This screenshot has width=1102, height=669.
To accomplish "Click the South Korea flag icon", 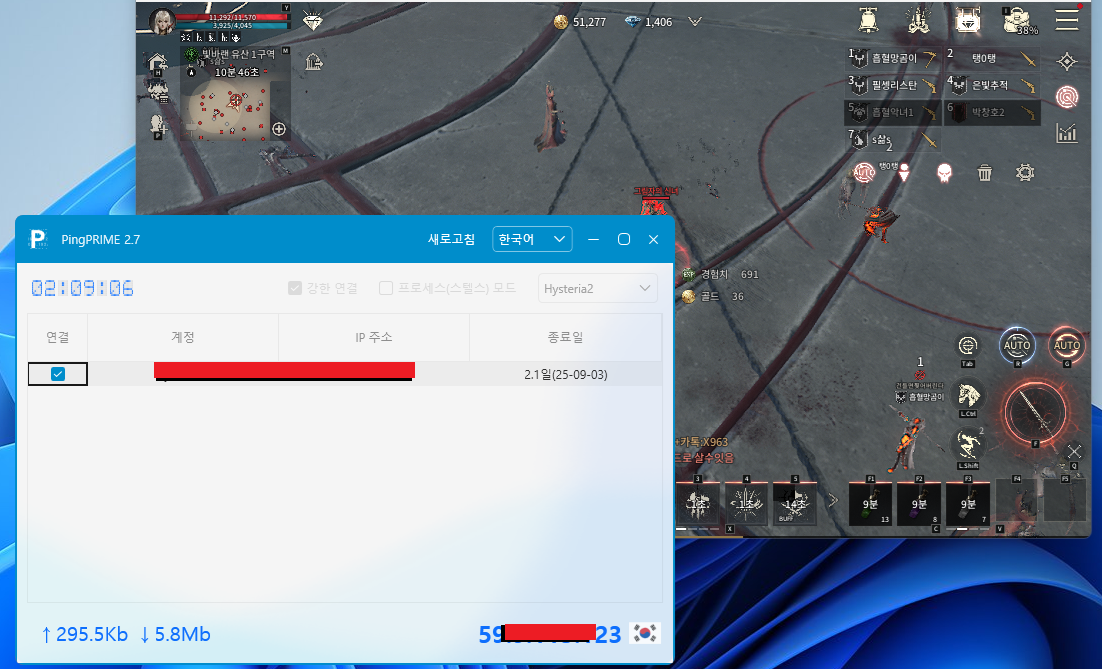I will [x=645, y=633].
